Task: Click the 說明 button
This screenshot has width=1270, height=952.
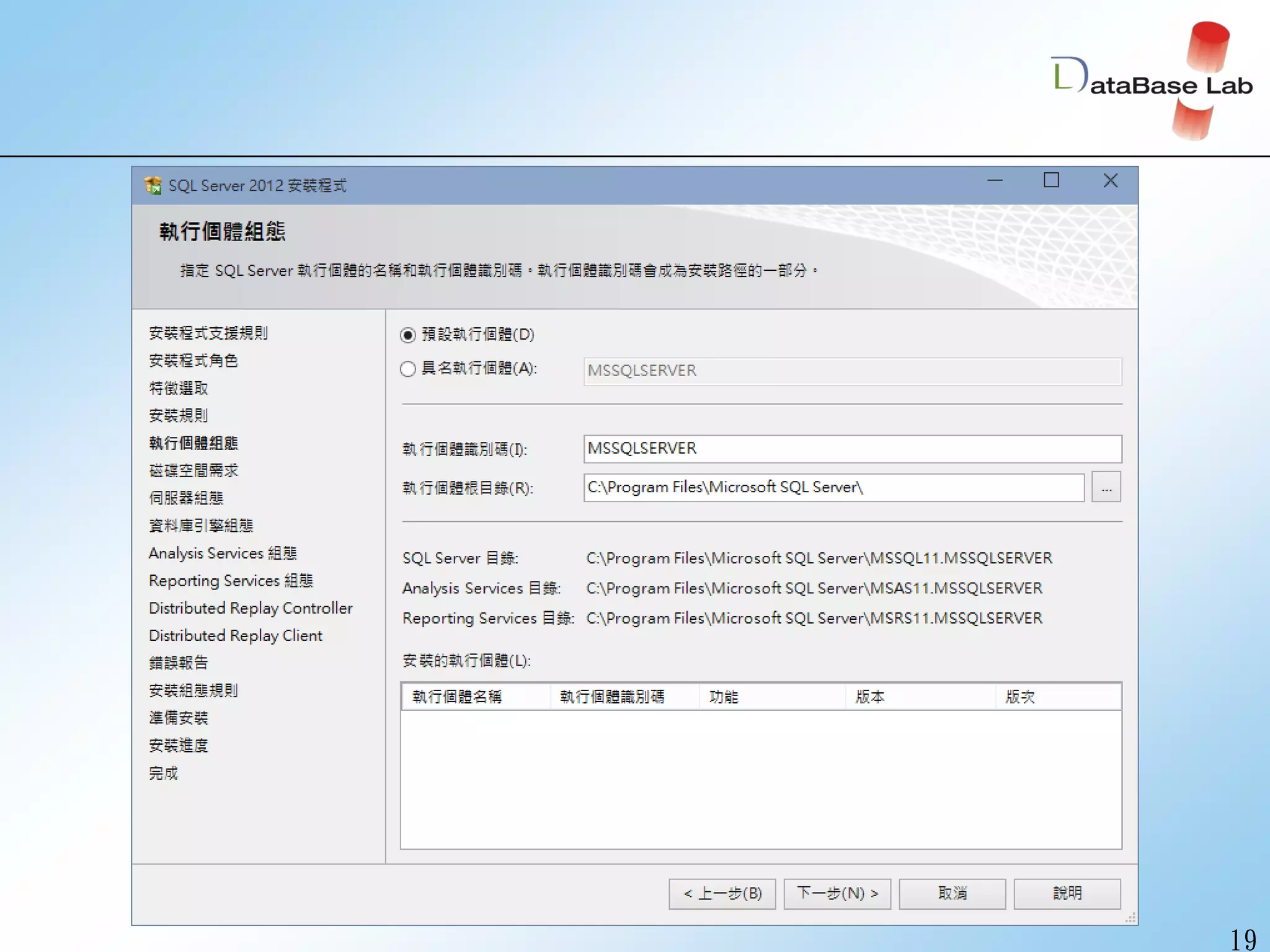Action: (x=1067, y=894)
